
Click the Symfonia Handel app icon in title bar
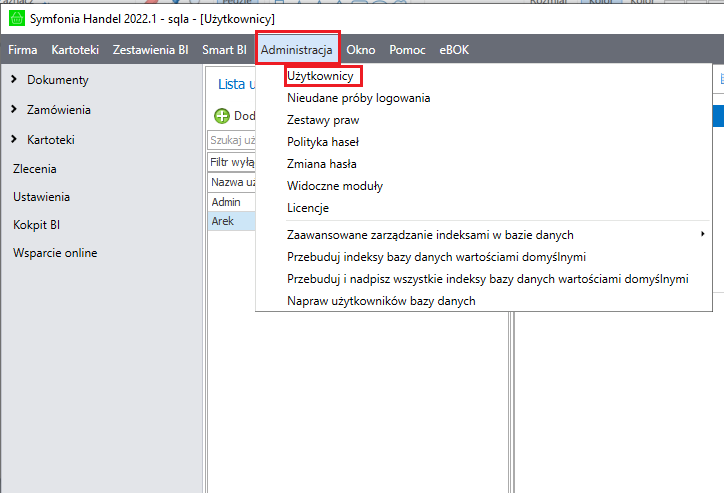15,18
